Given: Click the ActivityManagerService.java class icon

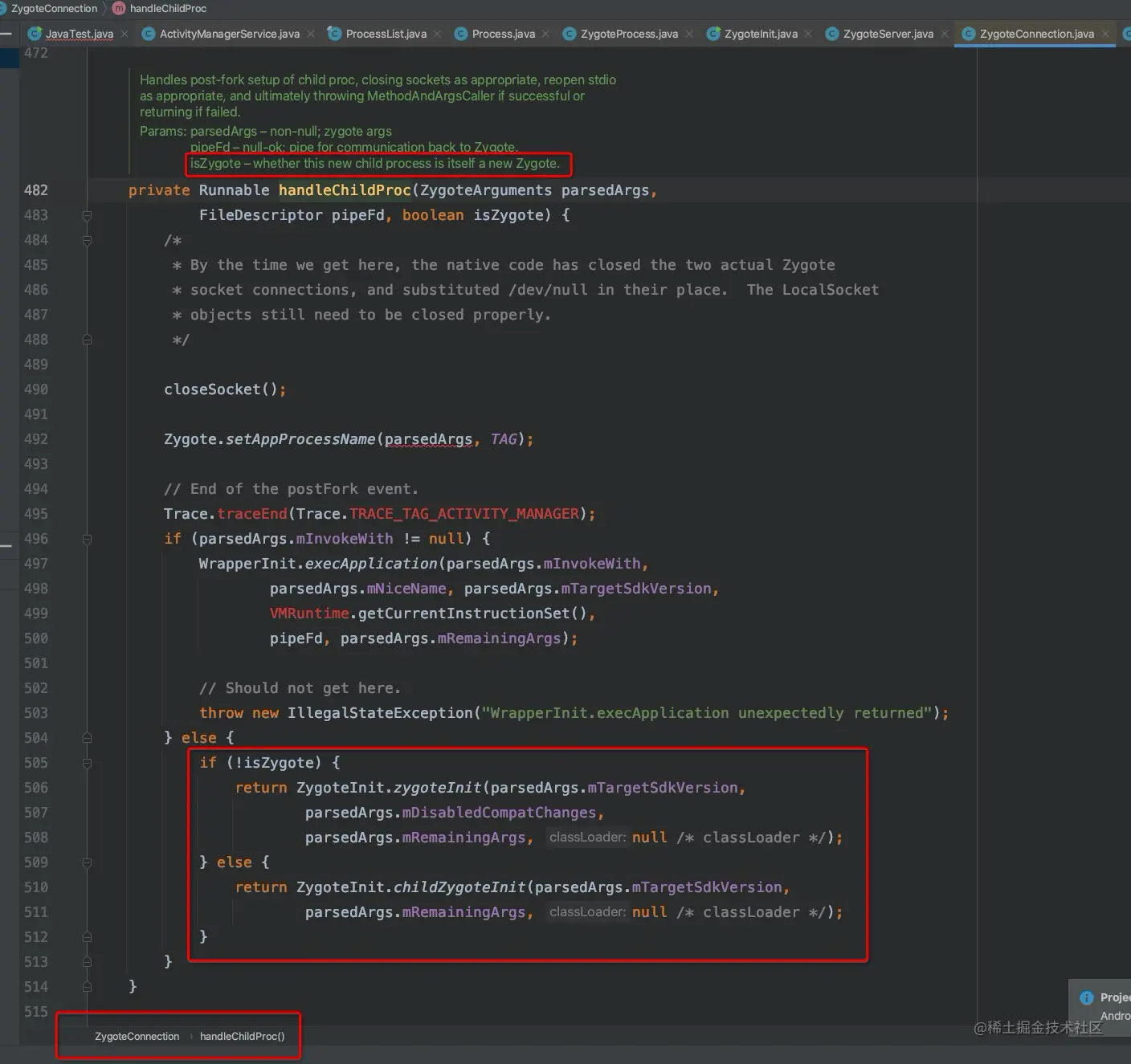Looking at the screenshot, I should click(x=148, y=34).
